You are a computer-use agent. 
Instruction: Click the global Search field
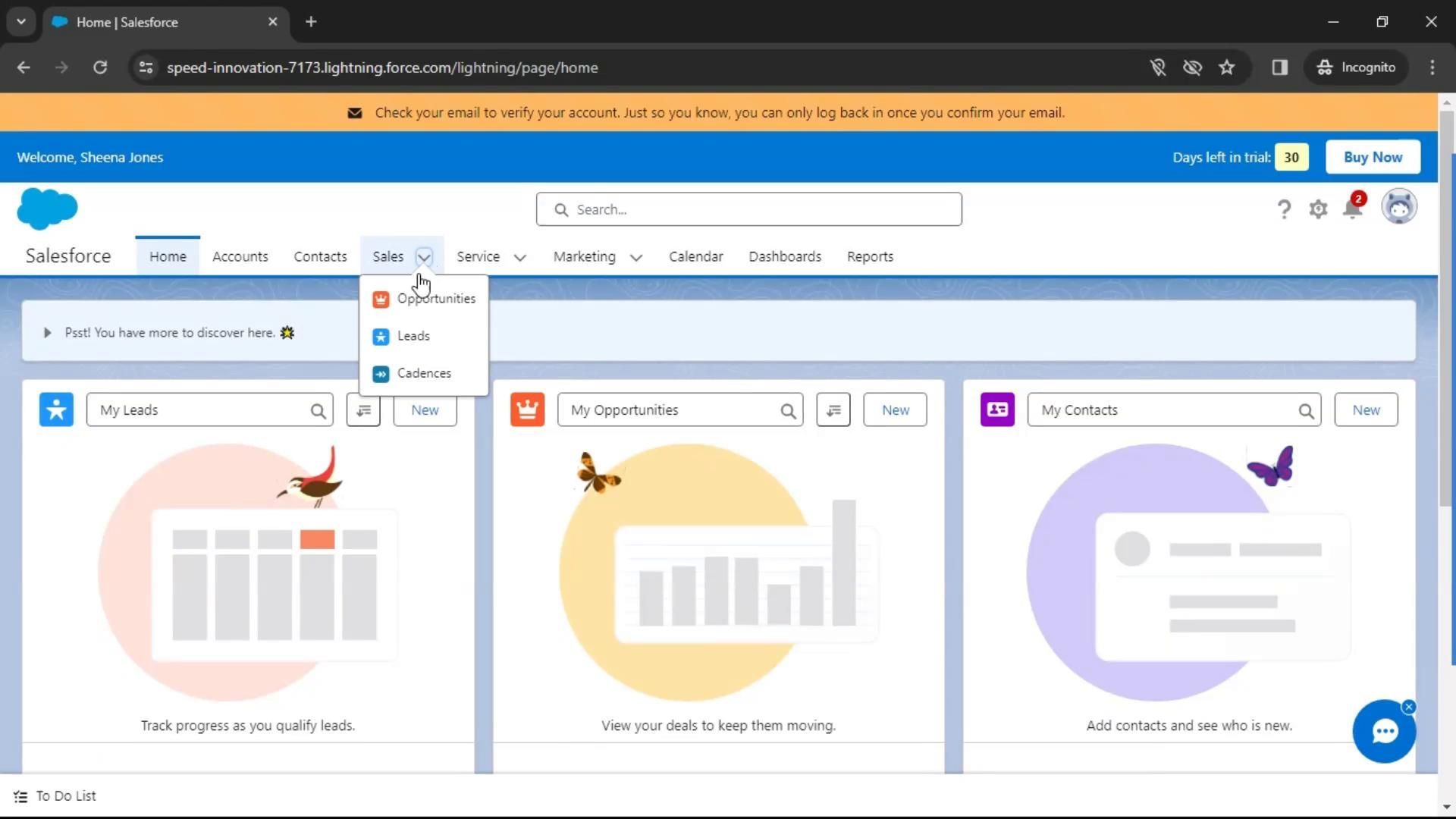(x=748, y=209)
